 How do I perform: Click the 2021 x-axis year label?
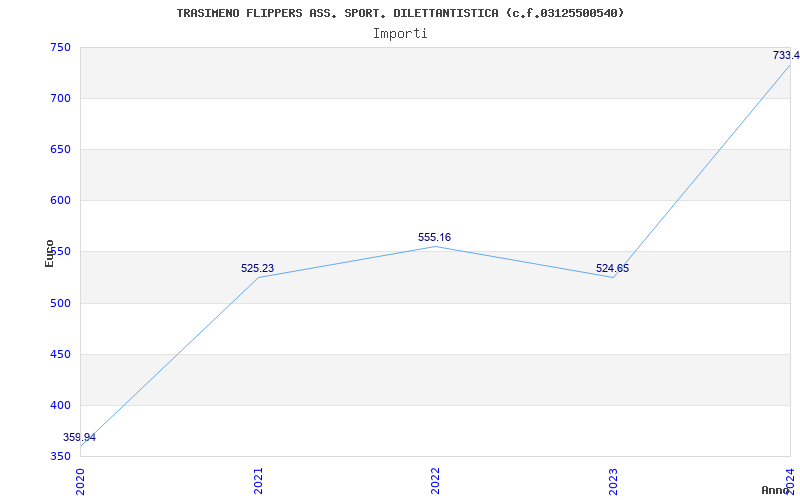click(258, 479)
